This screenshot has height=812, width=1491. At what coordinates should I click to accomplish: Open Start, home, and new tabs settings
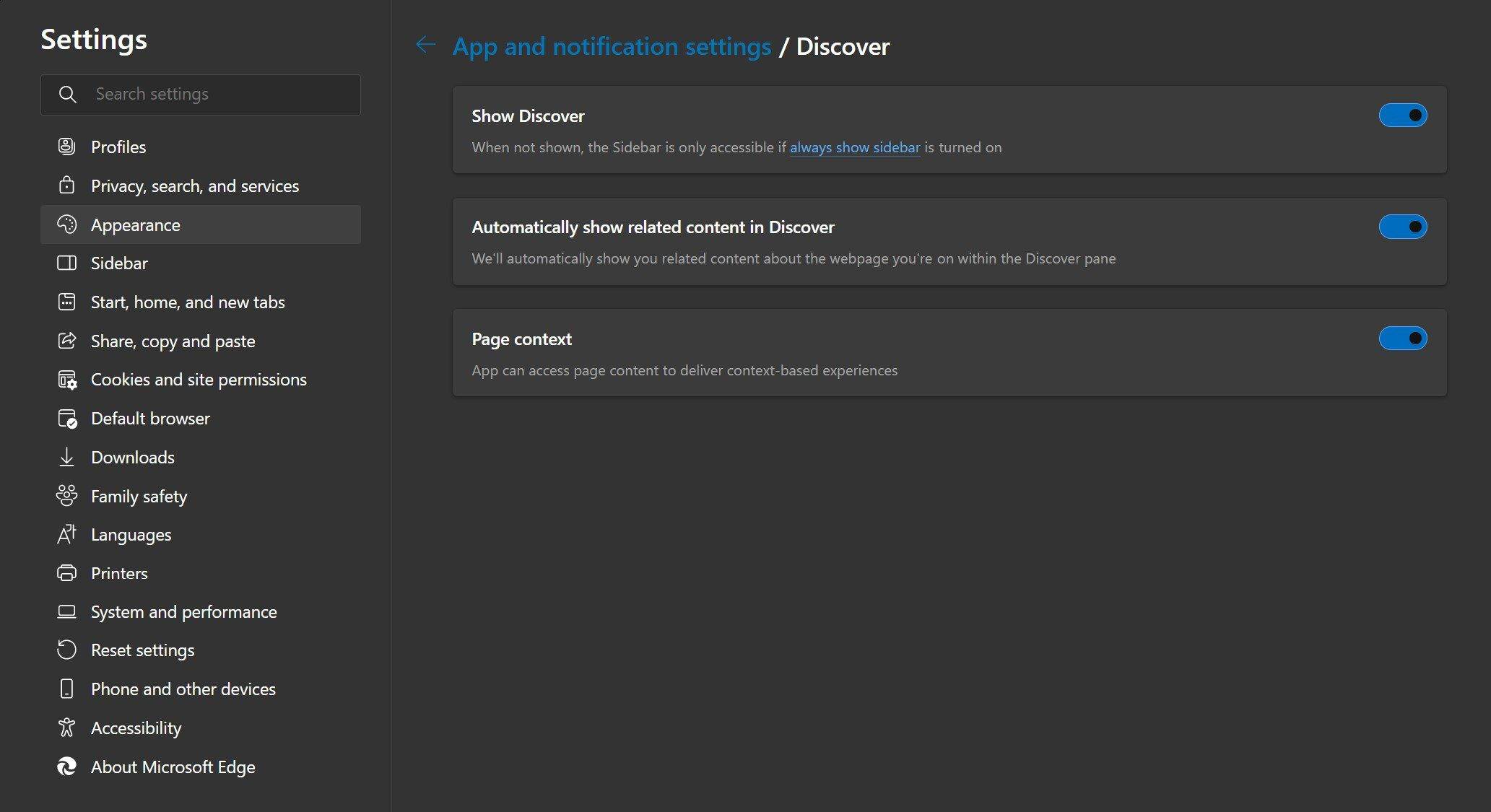click(188, 301)
